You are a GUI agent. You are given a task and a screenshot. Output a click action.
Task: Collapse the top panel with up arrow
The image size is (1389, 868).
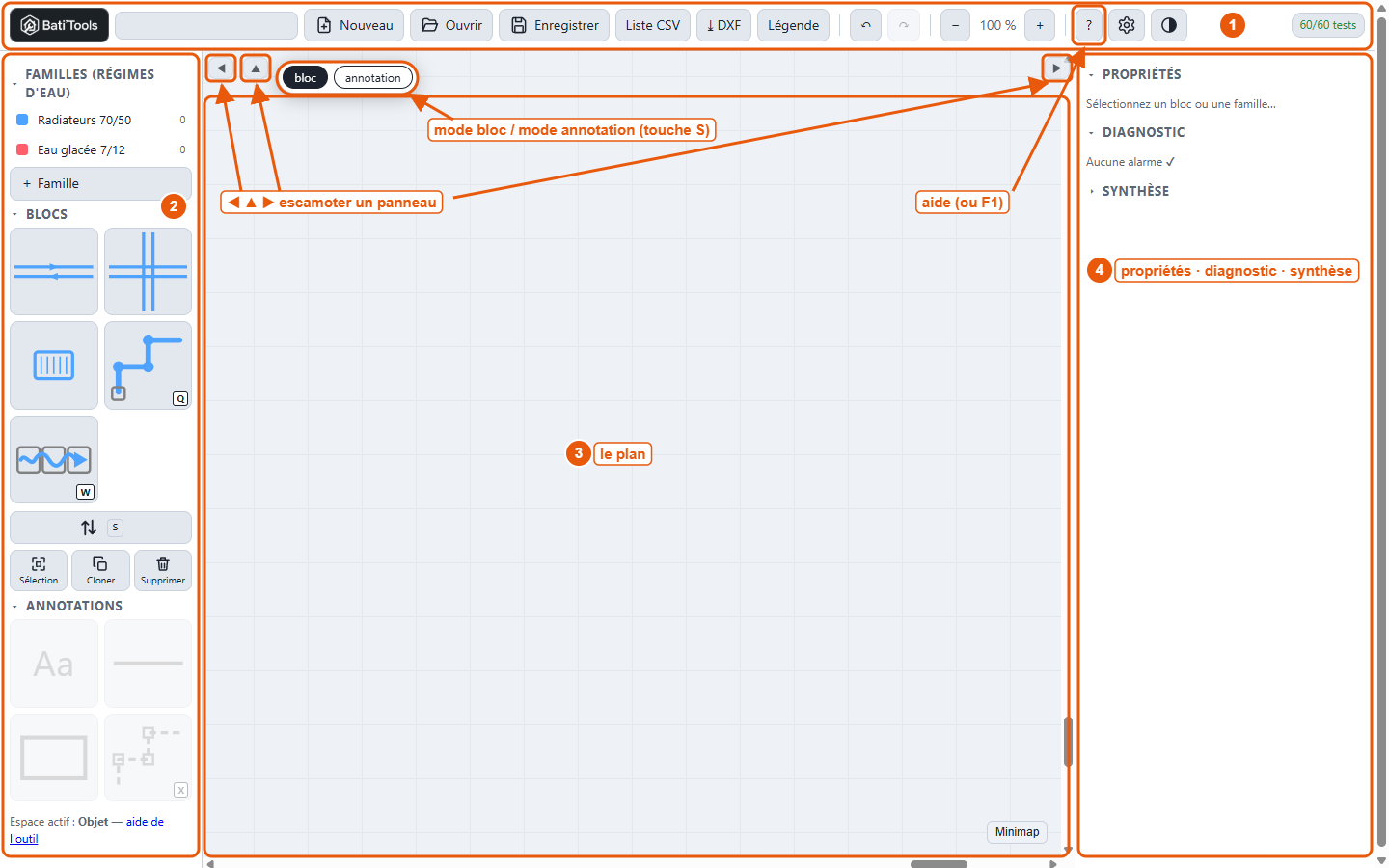coord(256,68)
